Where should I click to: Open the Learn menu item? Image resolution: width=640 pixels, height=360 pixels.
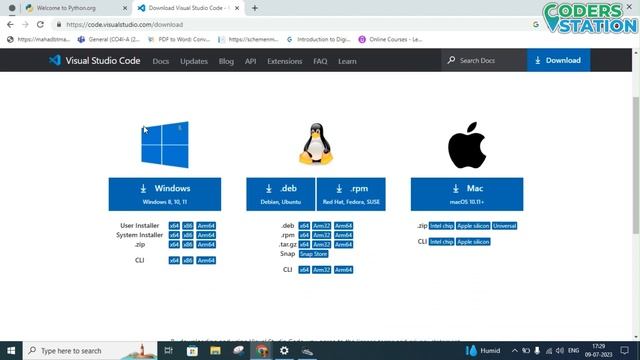pos(347,61)
